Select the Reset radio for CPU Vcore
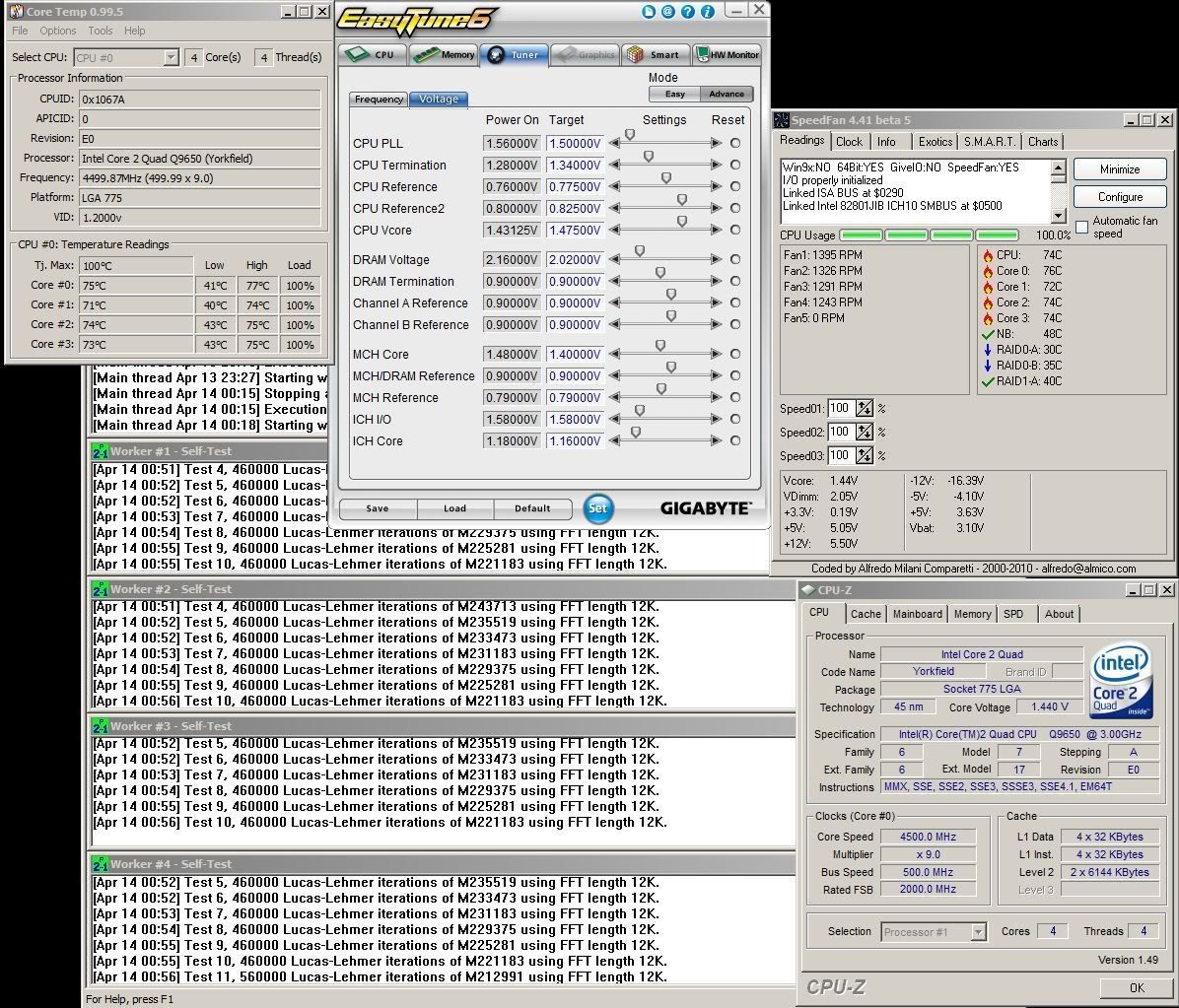Image resolution: width=1179 pixels, height=1008 pixels. (x=735, y=230)
